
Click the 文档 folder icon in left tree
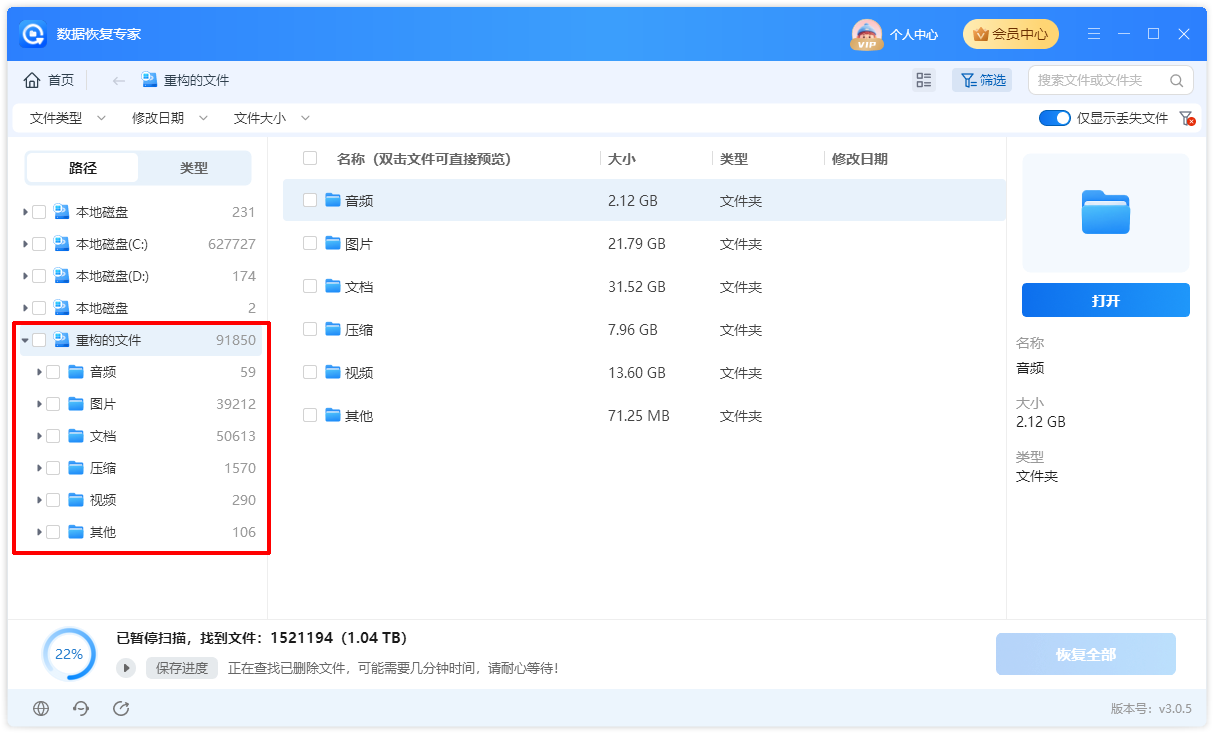76,436
